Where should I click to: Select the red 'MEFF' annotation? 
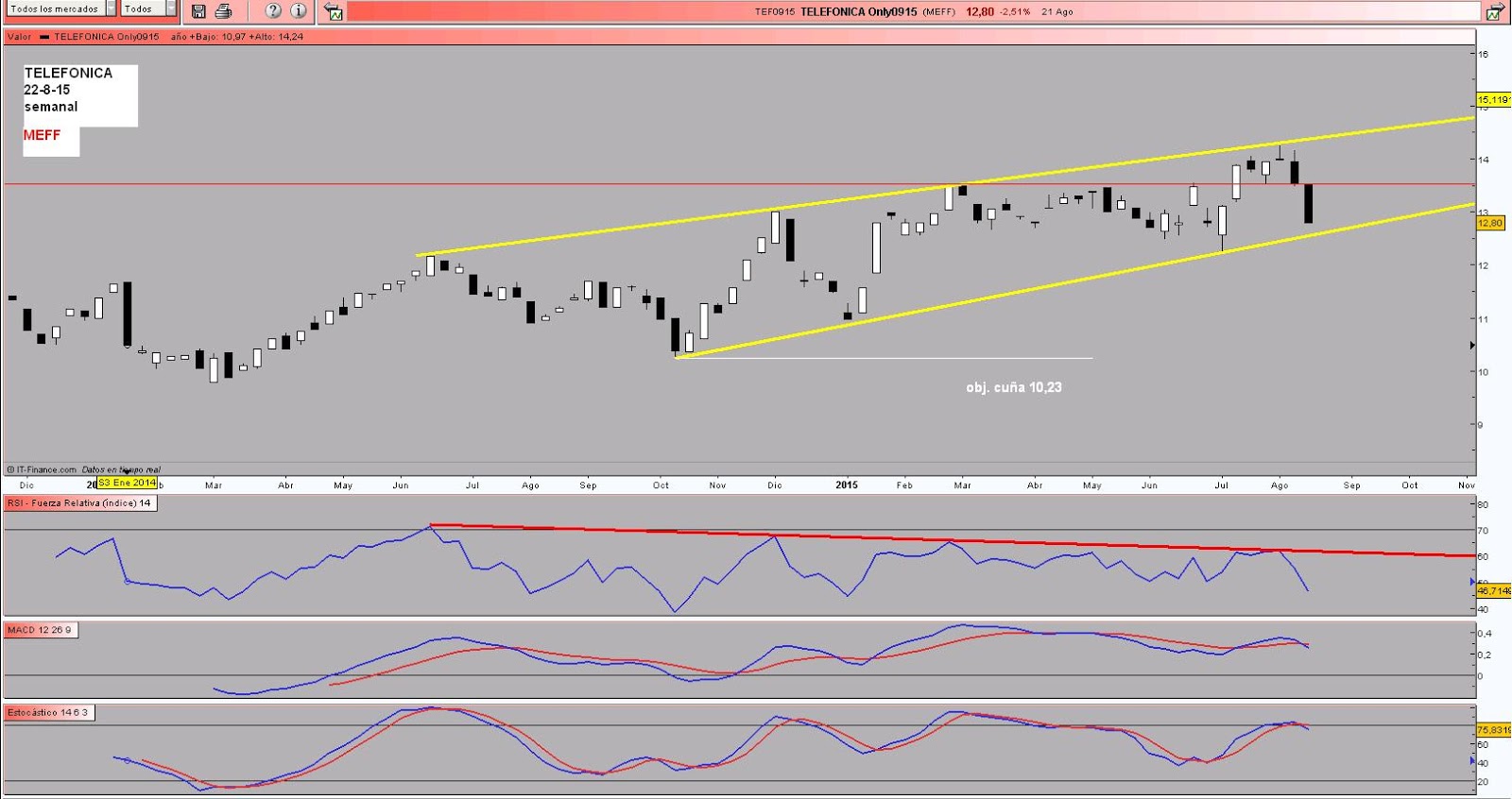click(42, 135)
